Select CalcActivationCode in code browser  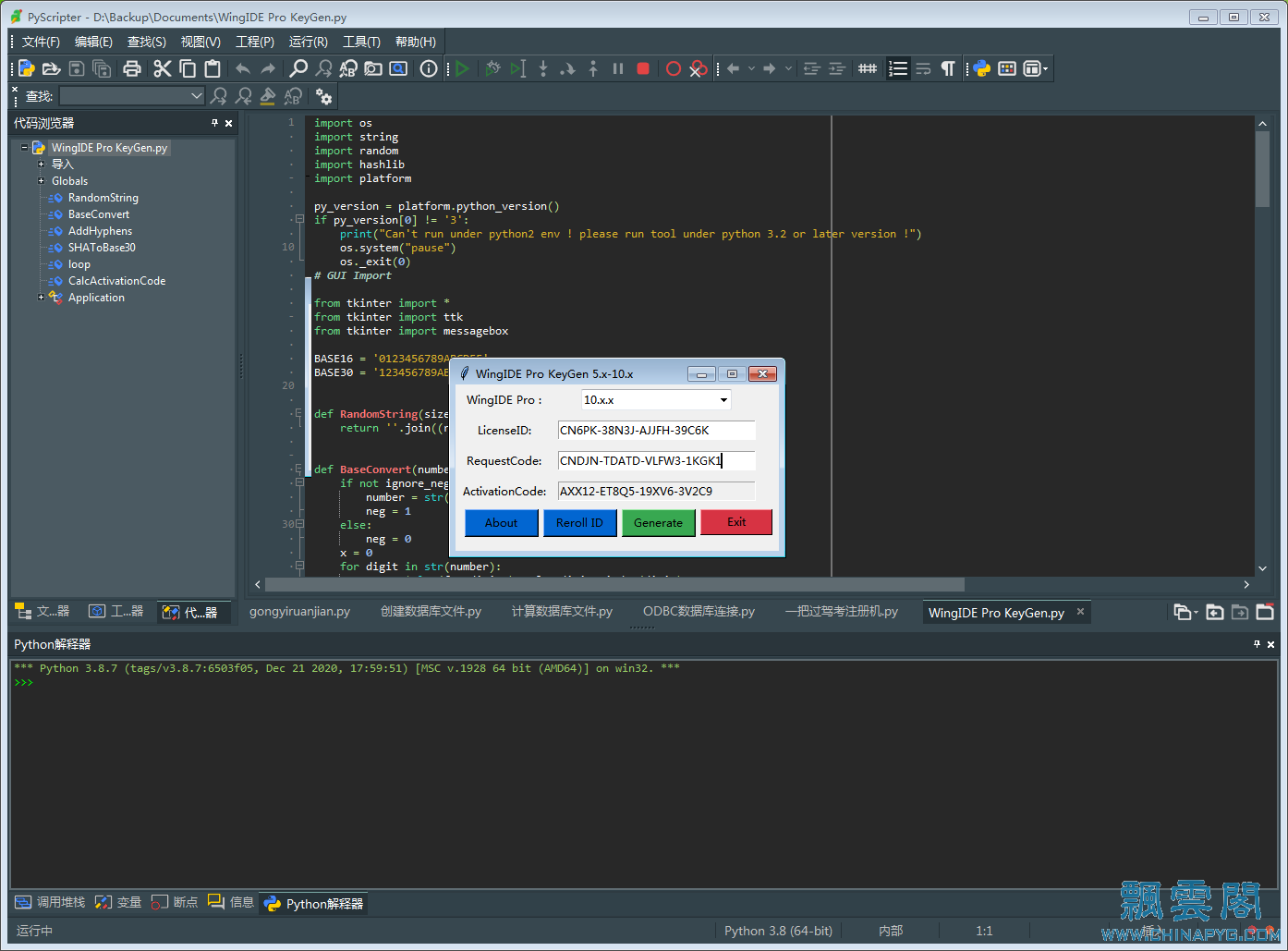coord(116,281)
